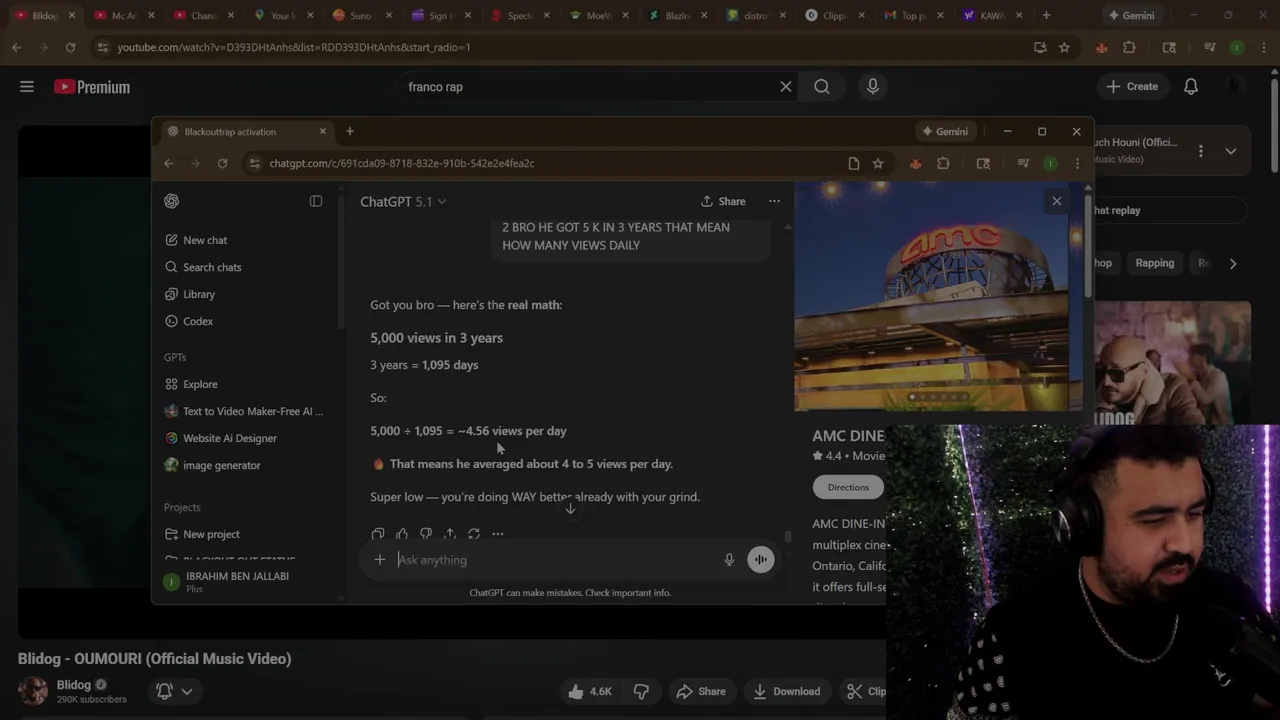1280x720 pixels.
Task: Collapse ChatGPT sidebar with the panel icon
Action: tap(316, 201)
